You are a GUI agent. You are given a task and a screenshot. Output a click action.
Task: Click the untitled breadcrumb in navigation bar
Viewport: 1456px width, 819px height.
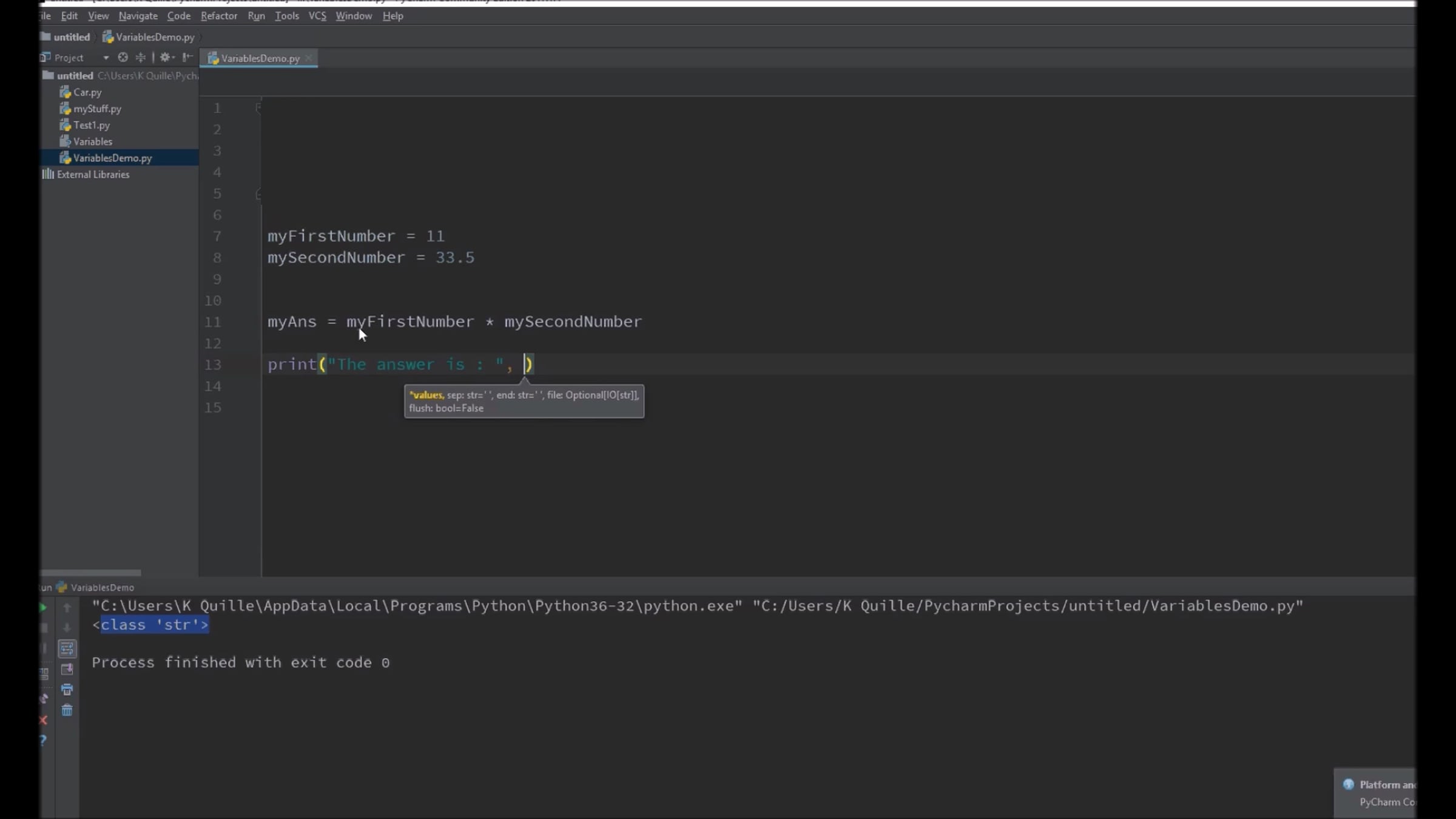click(x=66, y=37)
